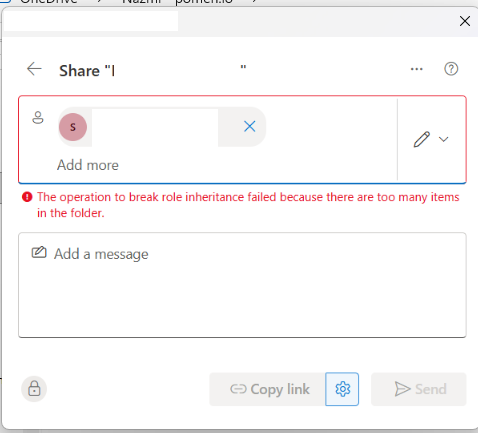
Task: Click the Add more recipients field
Action: click(x=88, y=165)
